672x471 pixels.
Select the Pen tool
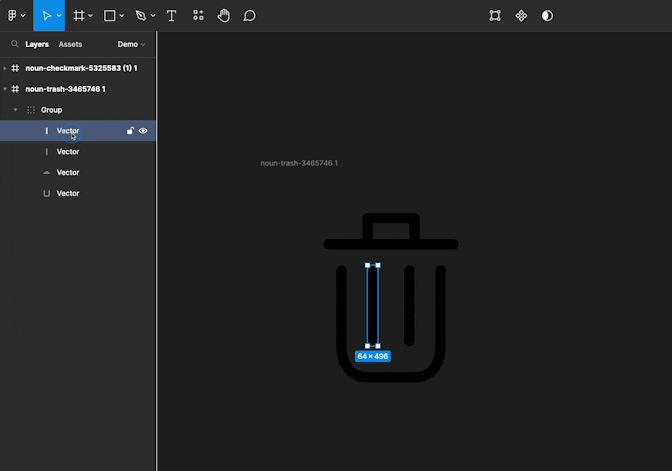[x=141, y=16]
